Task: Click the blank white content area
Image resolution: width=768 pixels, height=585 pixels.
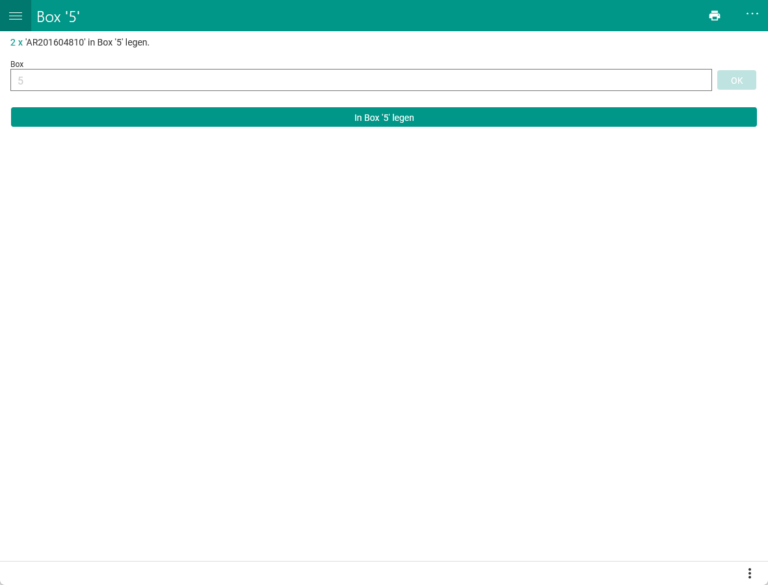Action: [384, 340]
